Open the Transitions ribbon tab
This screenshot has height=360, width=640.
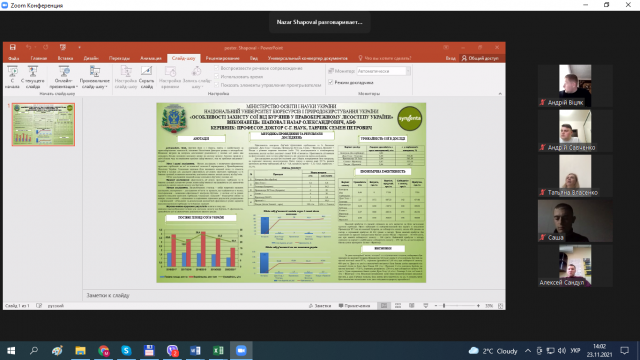tap(120, 58)
